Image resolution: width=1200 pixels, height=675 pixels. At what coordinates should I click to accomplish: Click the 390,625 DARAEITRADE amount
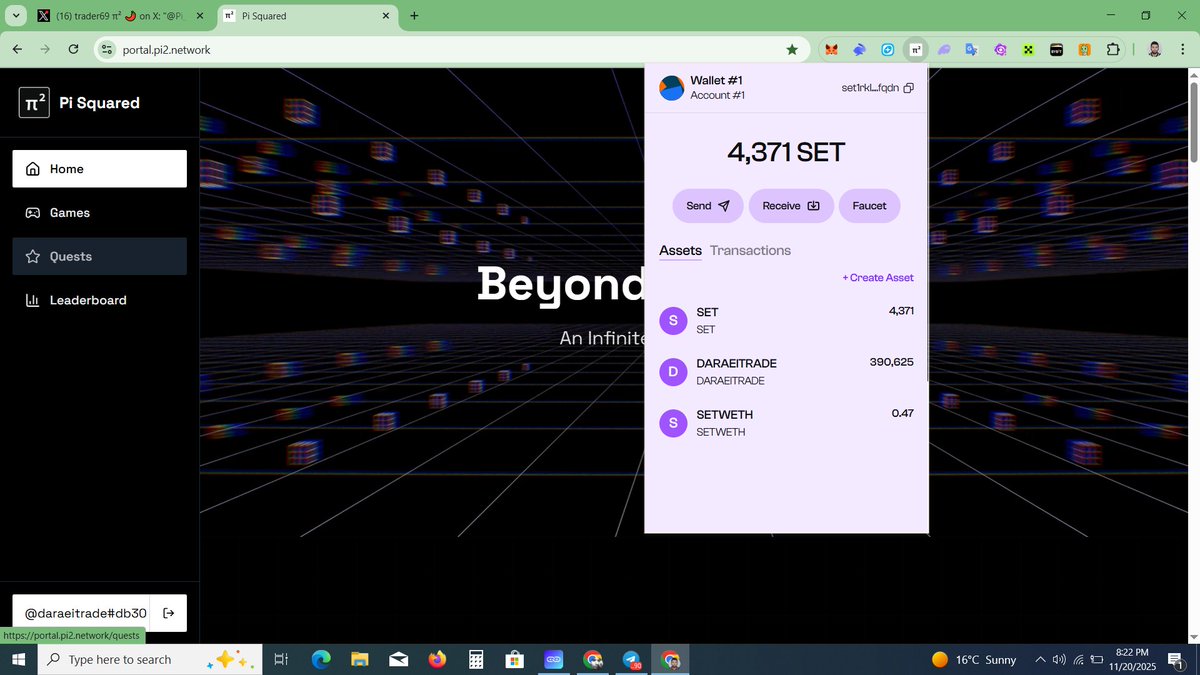(891, 362)
